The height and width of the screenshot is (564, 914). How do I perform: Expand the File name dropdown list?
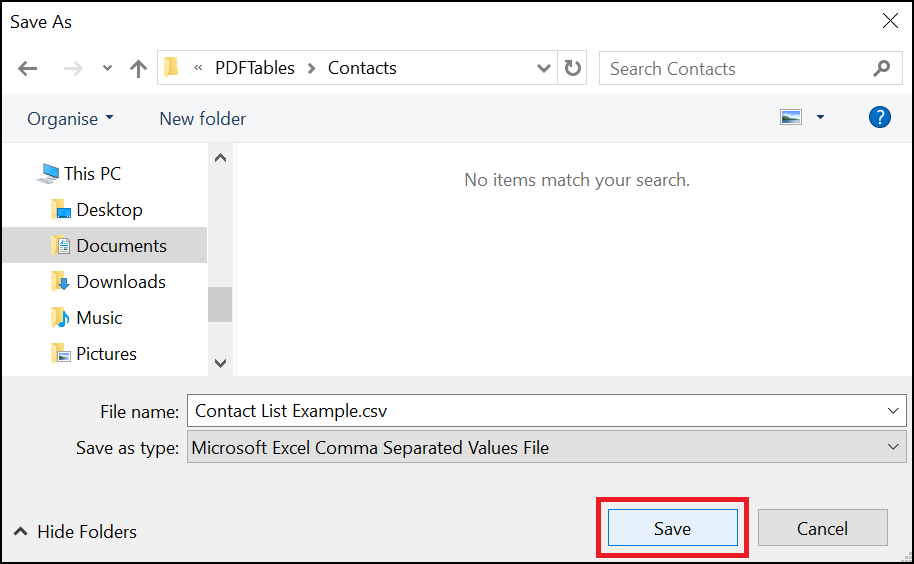(893, 411)
